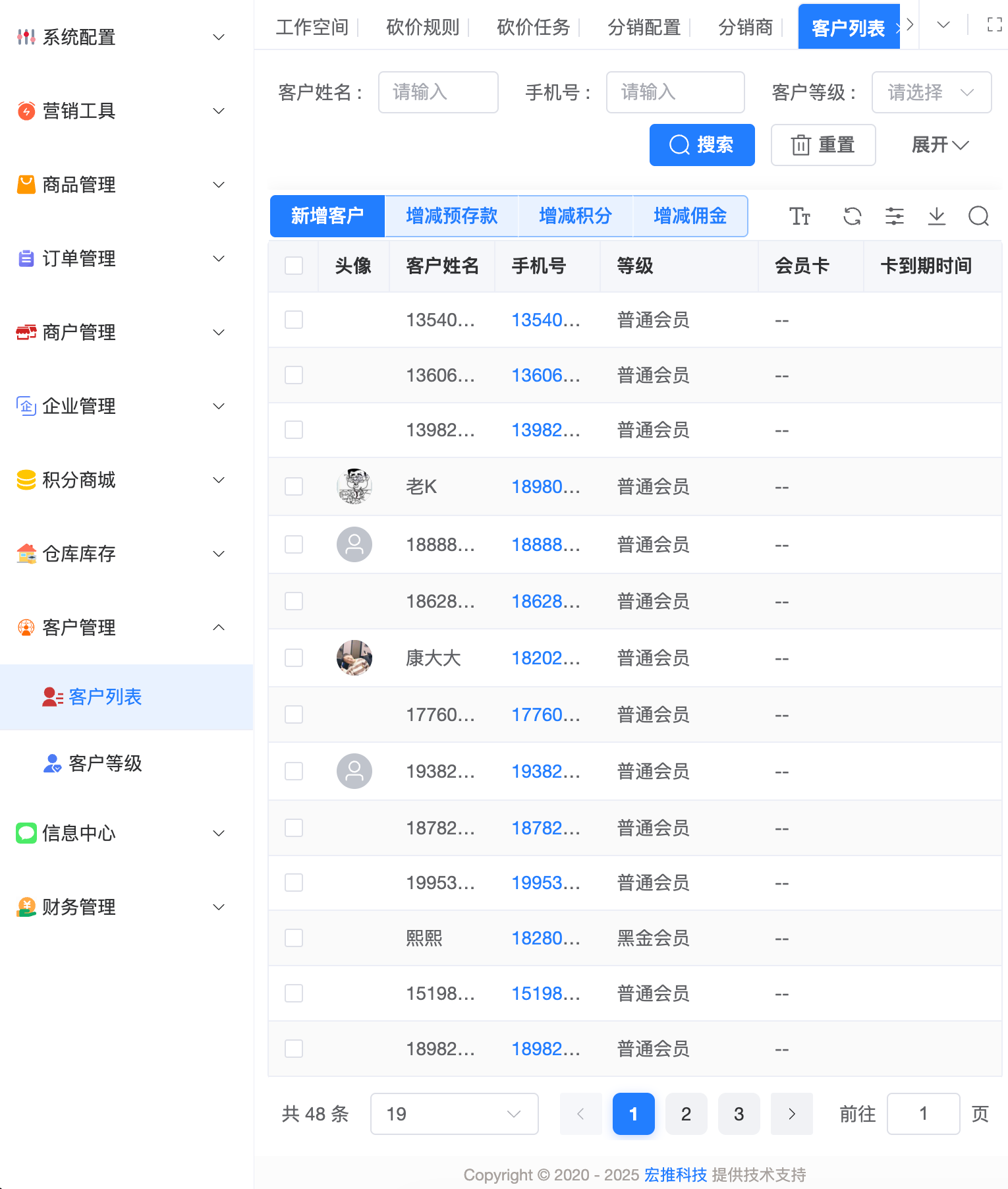Check the row for customer 13606…
Viewport: 1008px width, 1189px height.
[294, 375]
